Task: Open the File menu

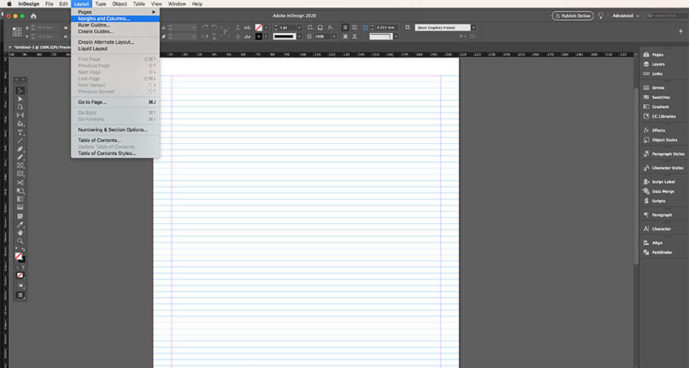Action: 49,4
